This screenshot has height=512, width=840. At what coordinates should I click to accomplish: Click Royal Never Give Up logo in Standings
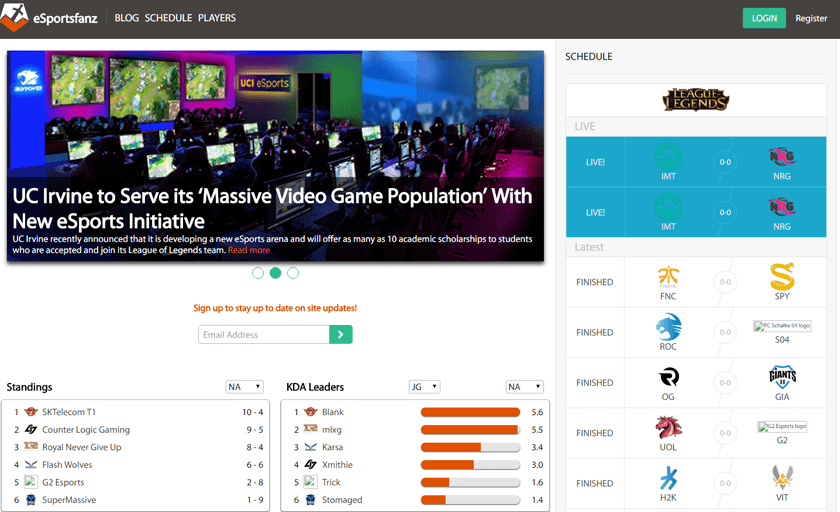31,447
